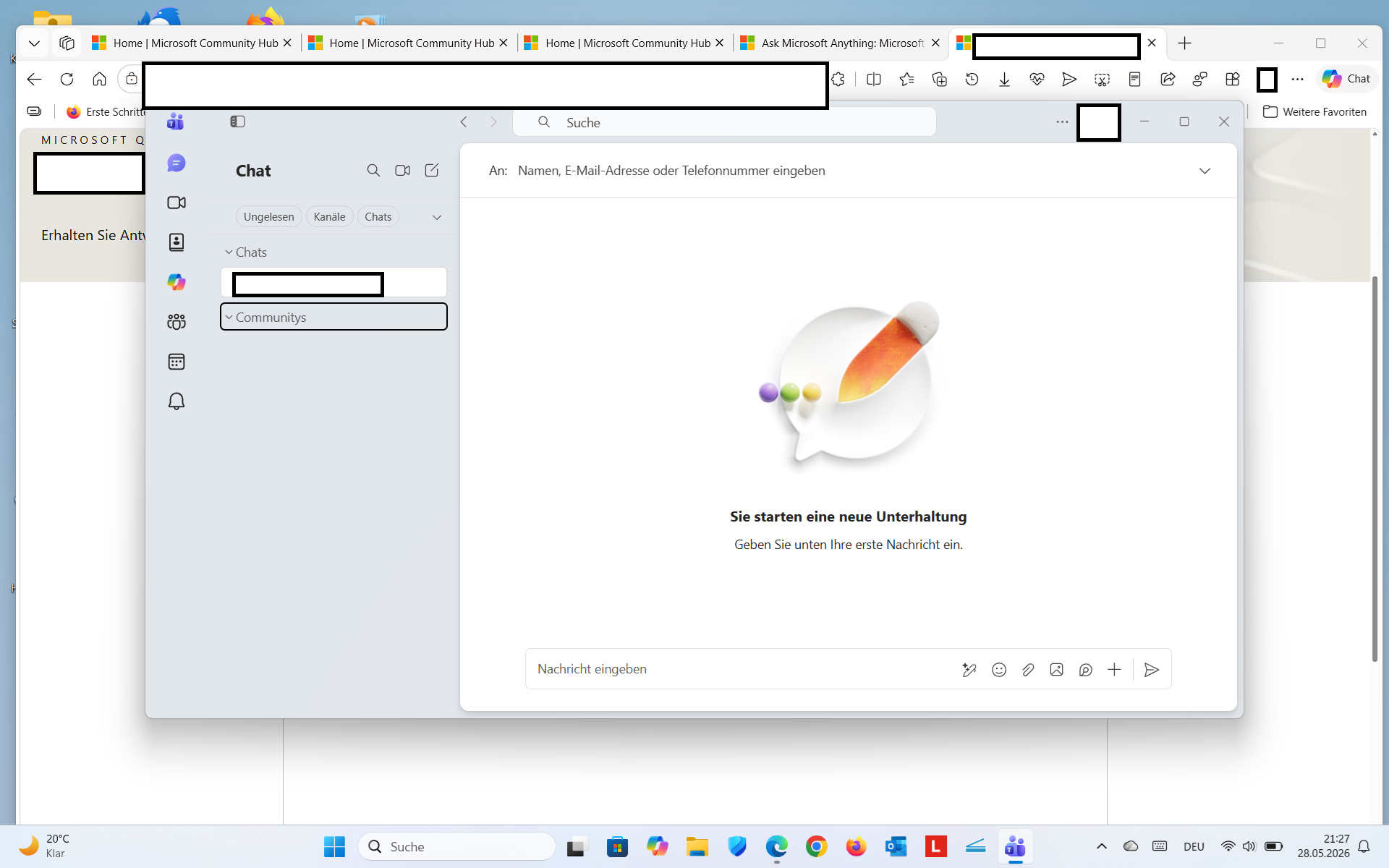
Task: Open Erste Schritte bookmark
Action: coord(106,112)
